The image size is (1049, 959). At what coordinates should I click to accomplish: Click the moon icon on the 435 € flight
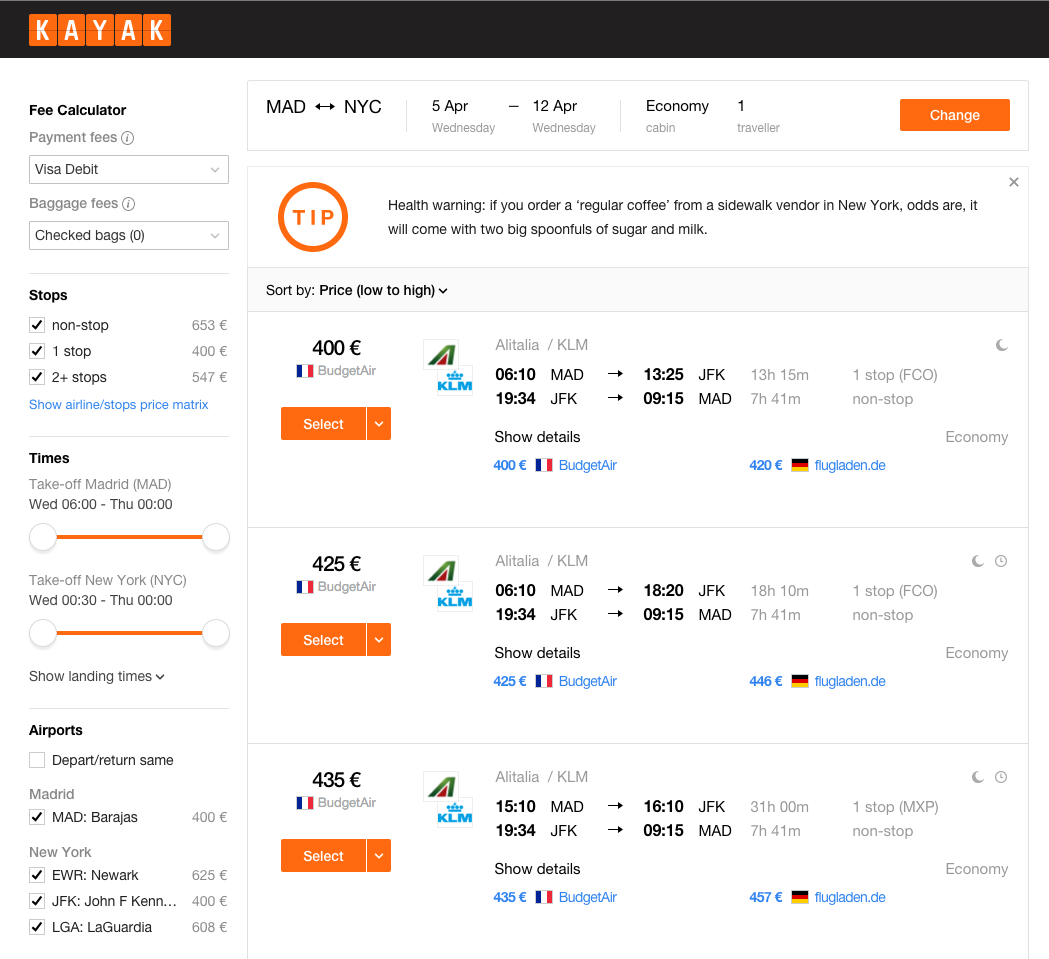click(x=978, y=778)
